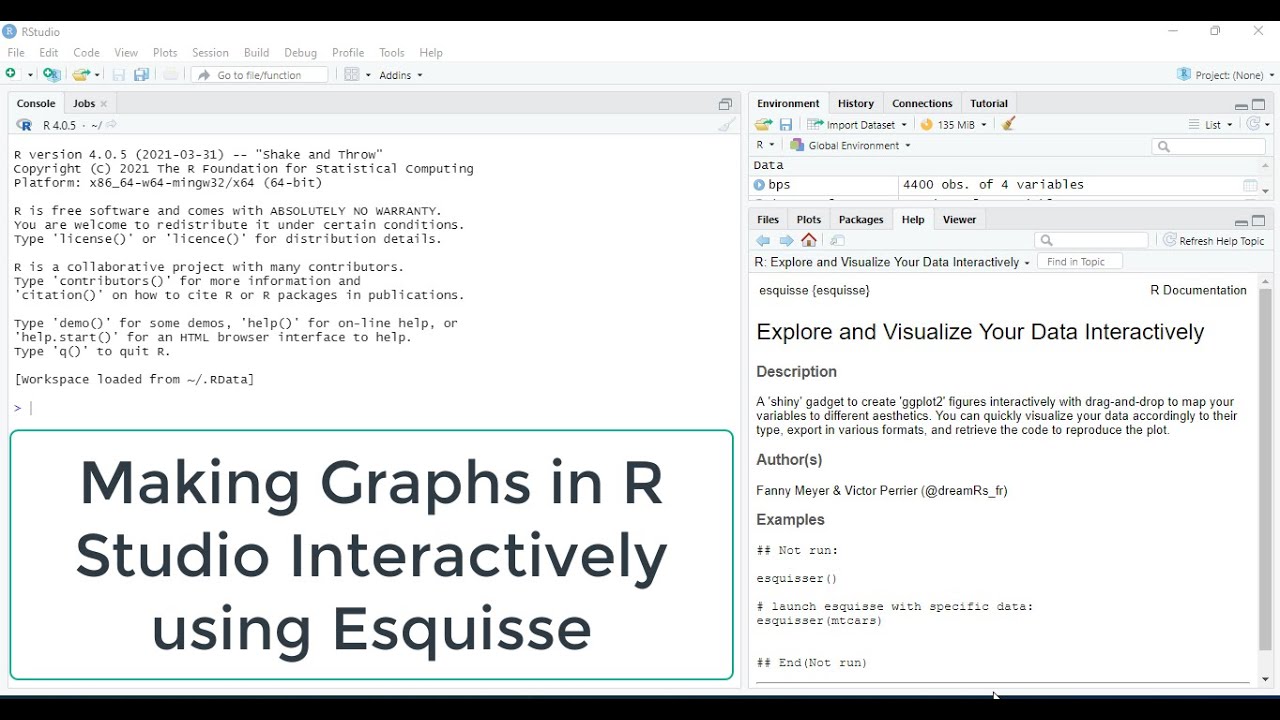
Task: Open the Profile menu
Action: 348,53
